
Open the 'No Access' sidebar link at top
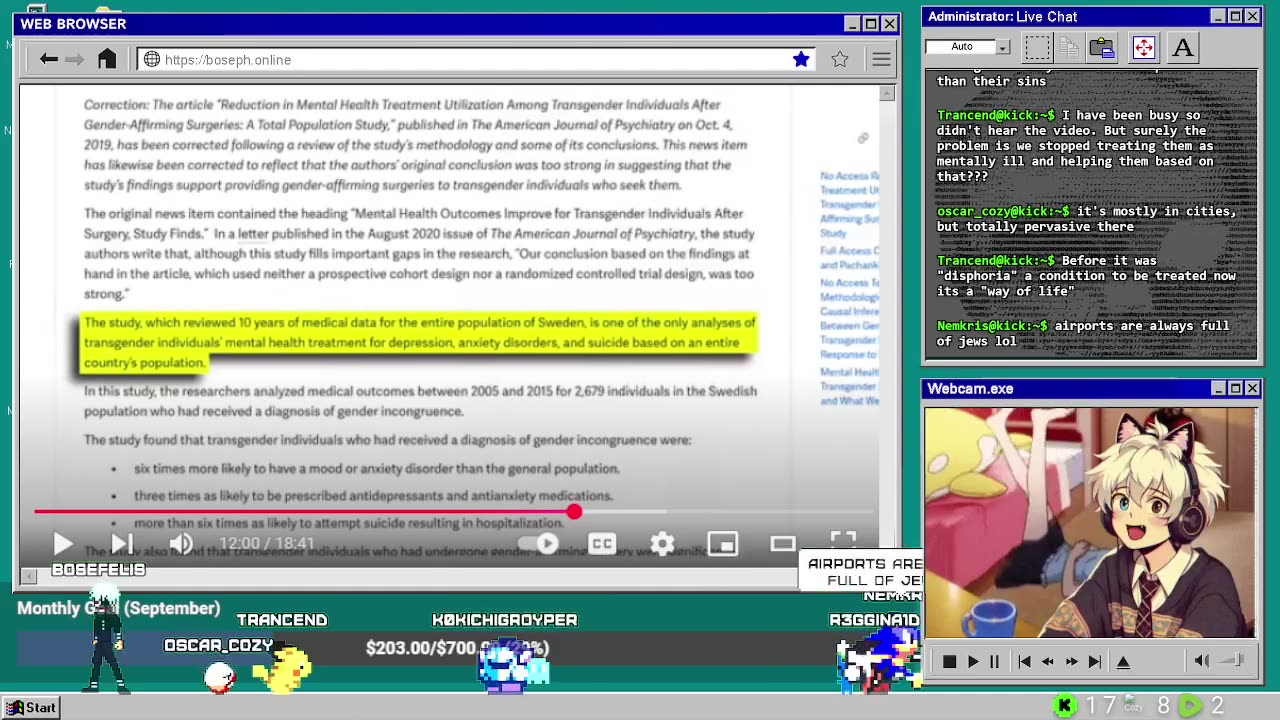(x=849, y=205)
